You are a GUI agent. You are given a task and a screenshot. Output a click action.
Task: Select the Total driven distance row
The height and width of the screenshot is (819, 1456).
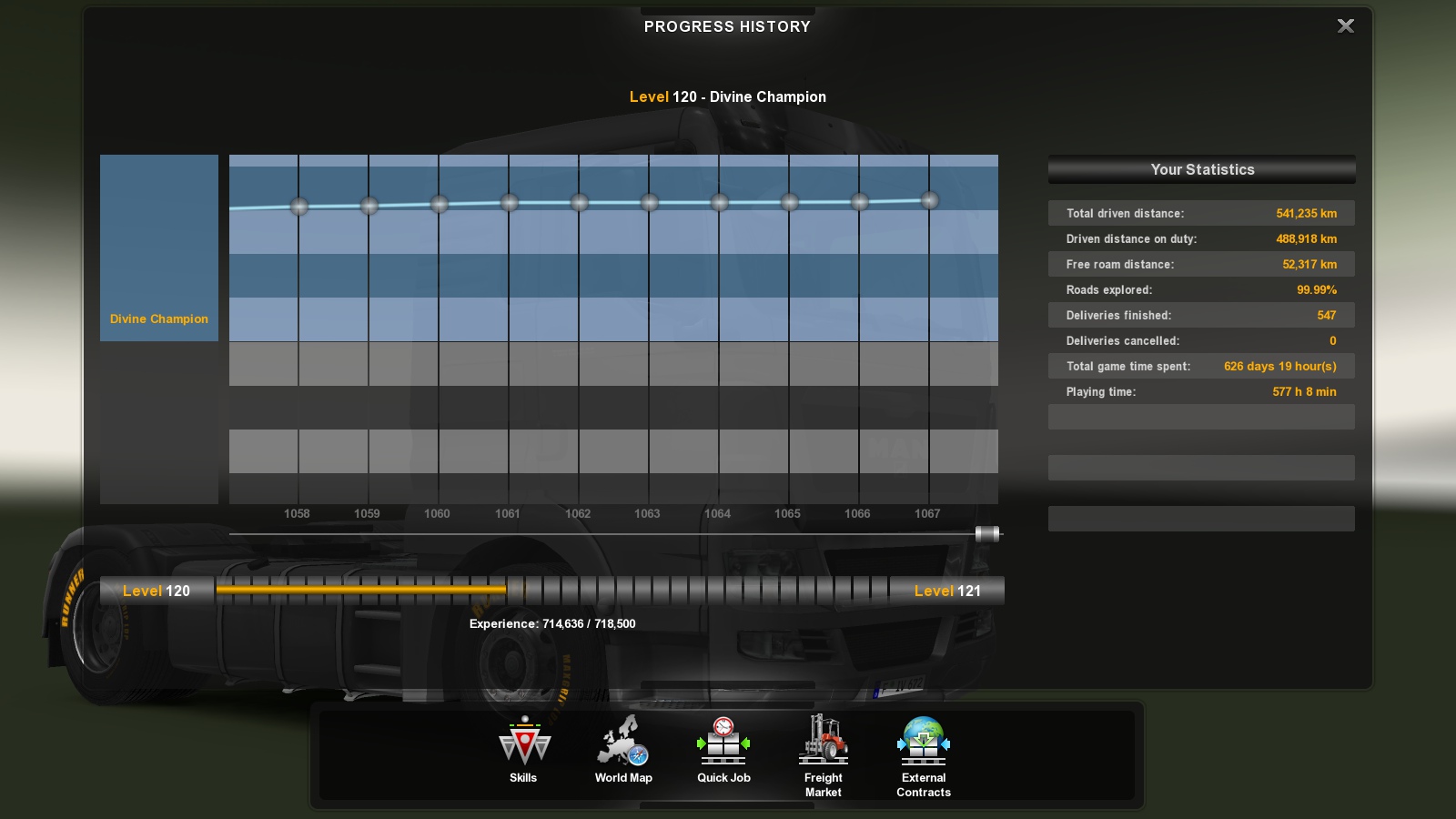[x=1201, y=213]
